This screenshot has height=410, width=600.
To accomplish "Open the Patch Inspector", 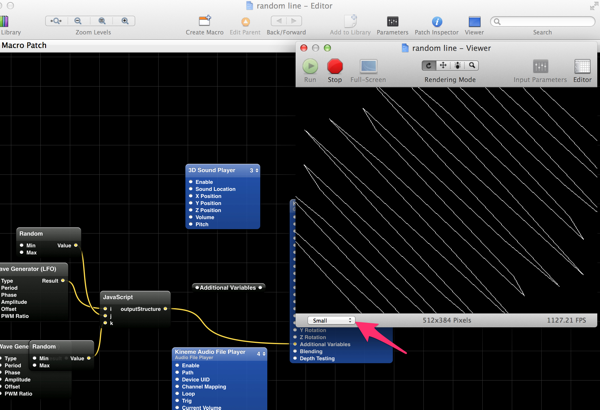I will 437,21.
